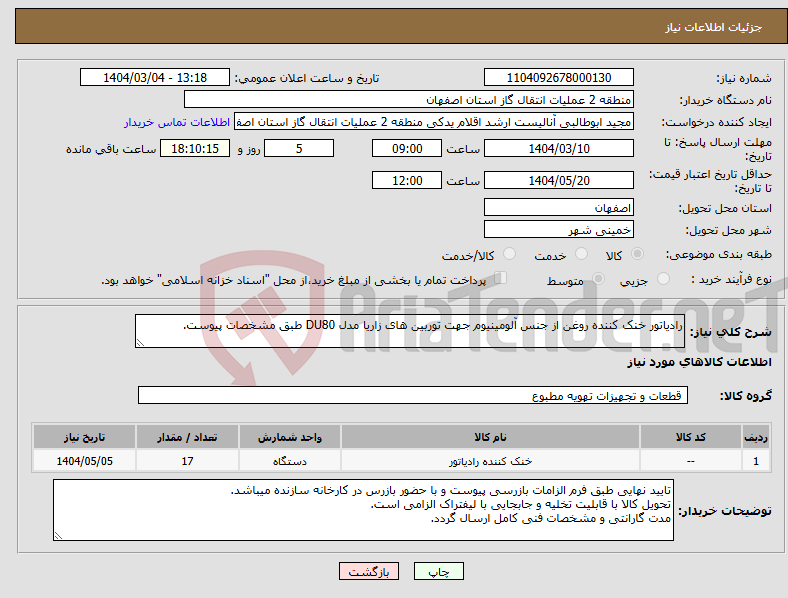Click the delivery province field اصفهان
This screenshot has height=598, width=788.
tap(559, 208)
